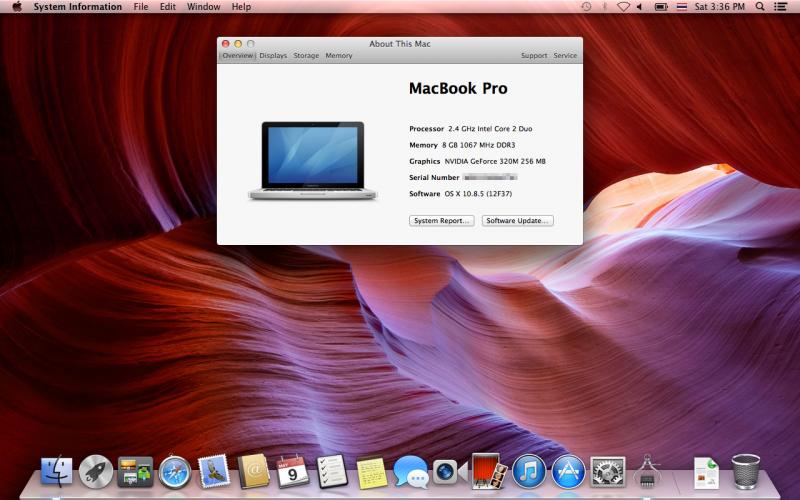Open iTunes music note icon
Viewport: 800px width, 500px height.
[x=529, y=472]
